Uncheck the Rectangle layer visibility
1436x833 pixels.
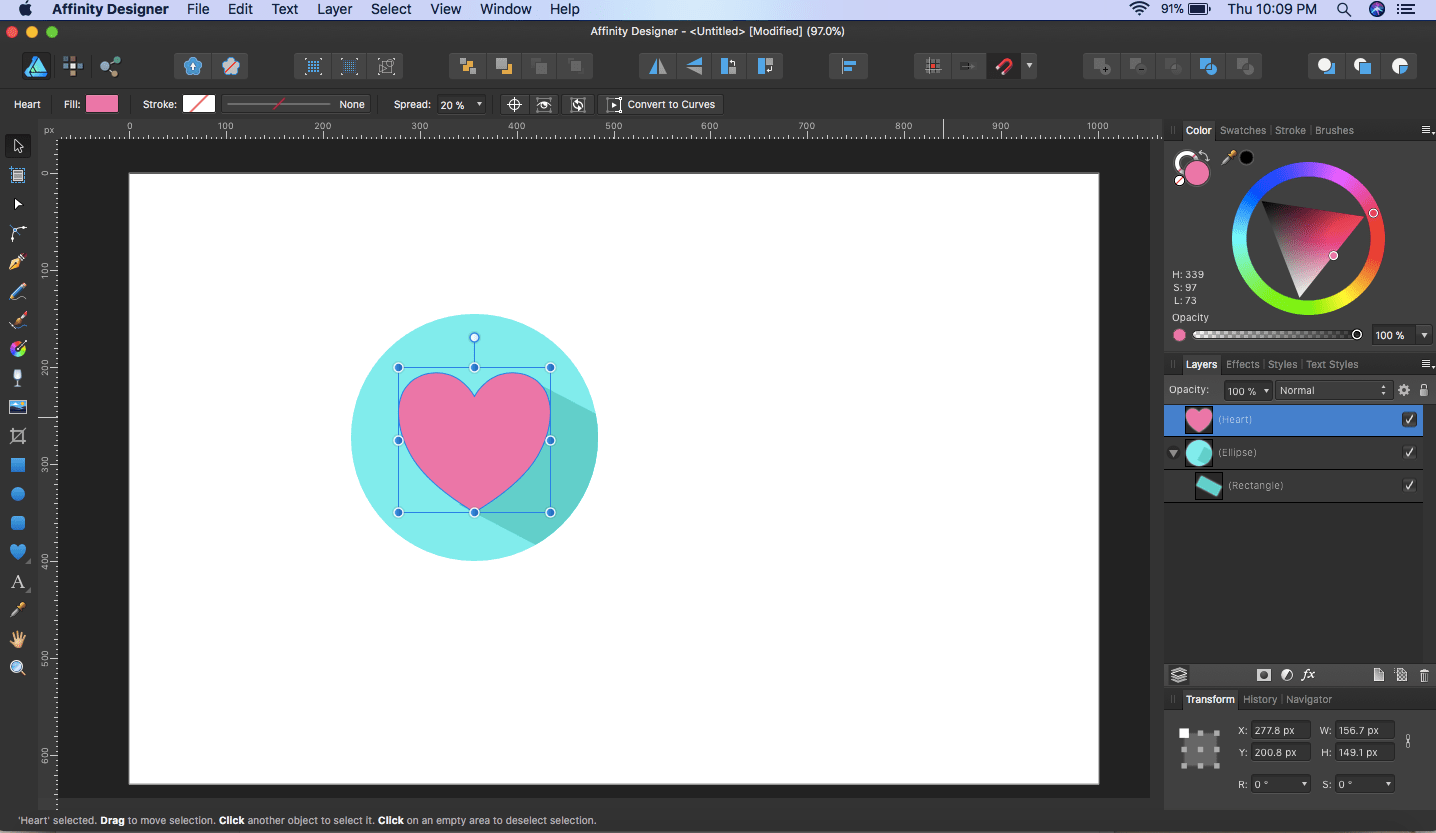click(x=1409, y=486)
